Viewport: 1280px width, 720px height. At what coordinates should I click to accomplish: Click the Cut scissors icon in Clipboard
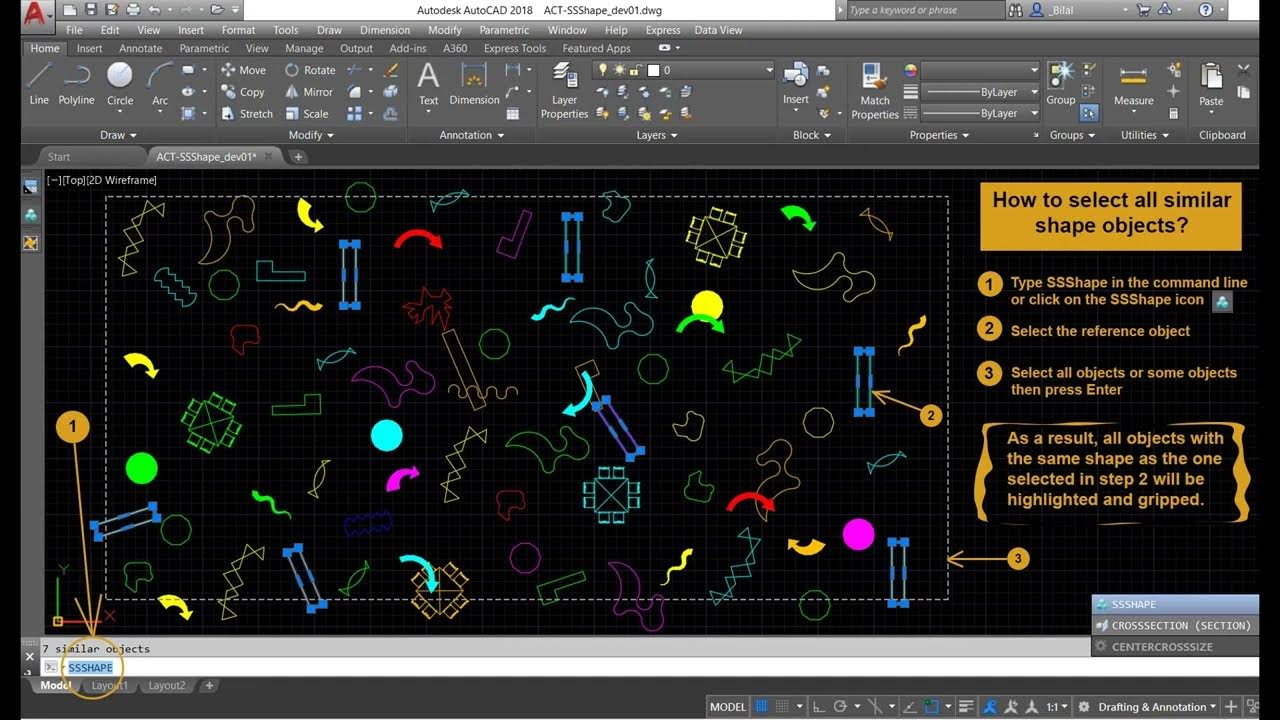[x=1243, y=70]
